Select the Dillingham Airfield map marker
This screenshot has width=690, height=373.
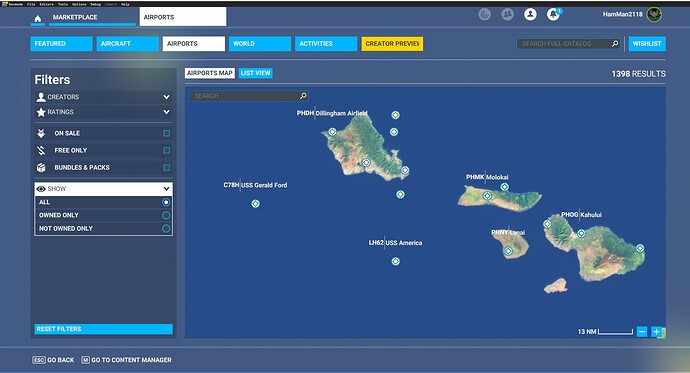[332, 132]
